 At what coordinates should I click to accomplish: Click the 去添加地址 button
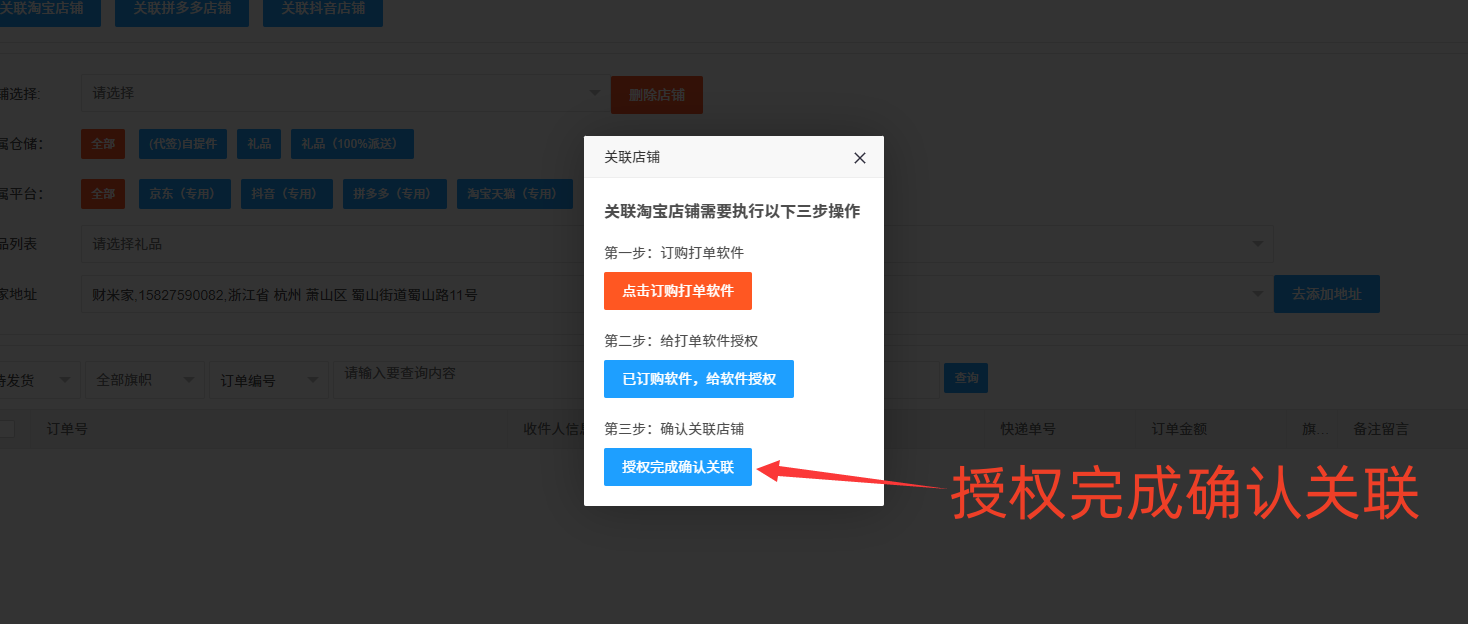pos(1326,295)
